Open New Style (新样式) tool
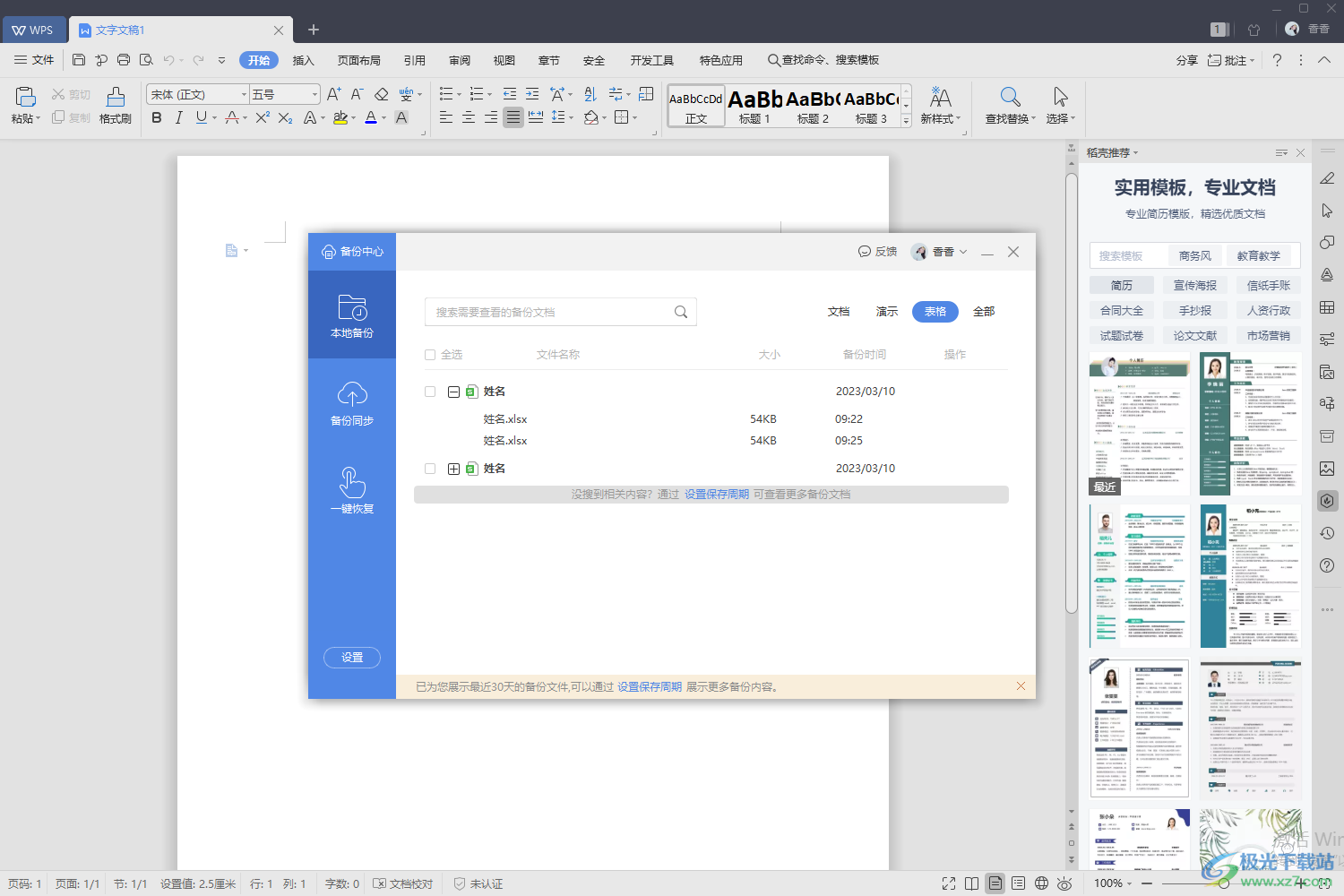This screenshot has height=896, width=1344. coord(940,106)
